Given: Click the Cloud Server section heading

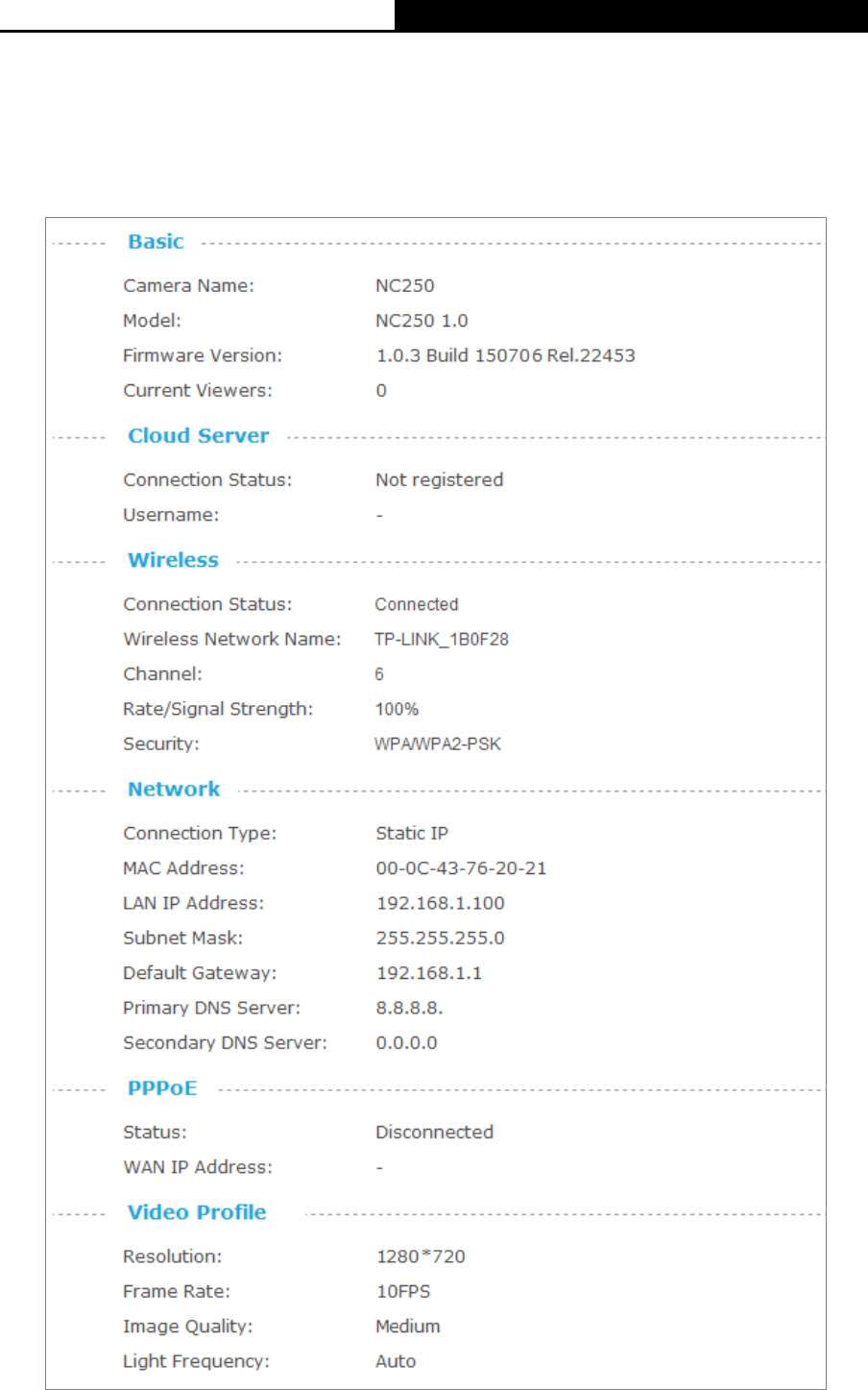Looking at the screenshot, I should [199, 436].
